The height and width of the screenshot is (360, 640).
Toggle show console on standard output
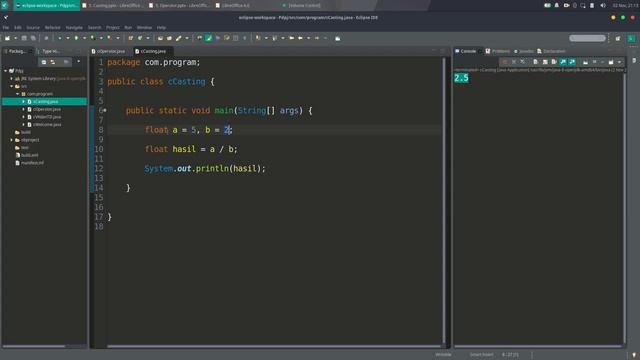(x=563, y=62)
